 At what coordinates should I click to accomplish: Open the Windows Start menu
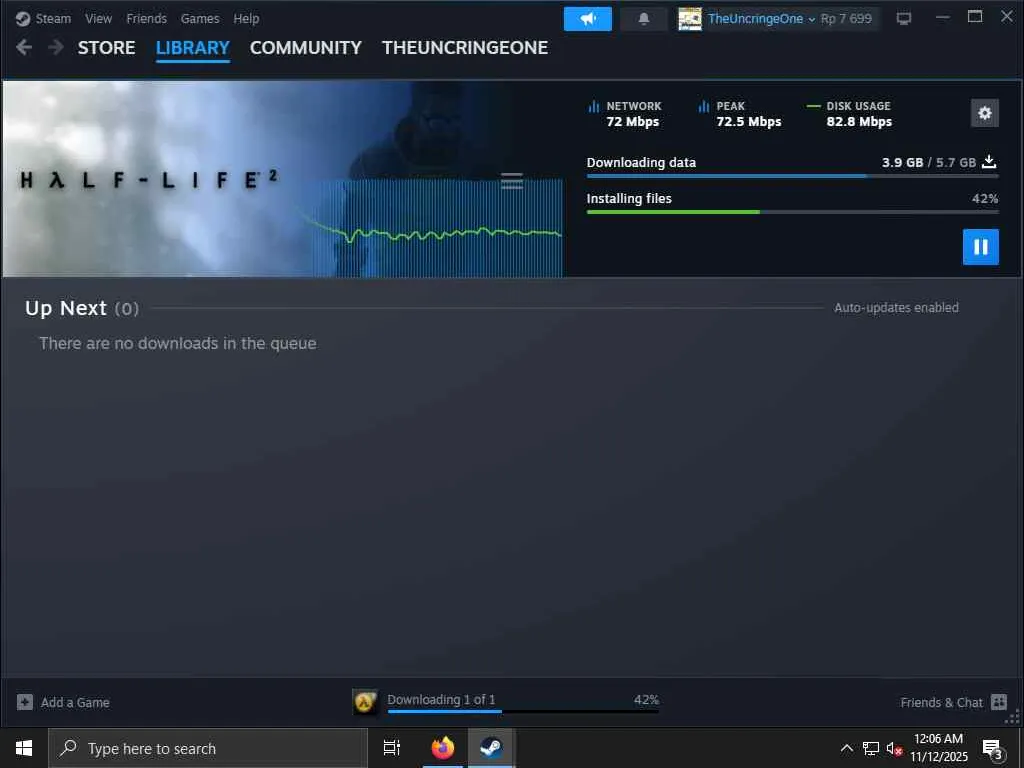coord(24,748)
